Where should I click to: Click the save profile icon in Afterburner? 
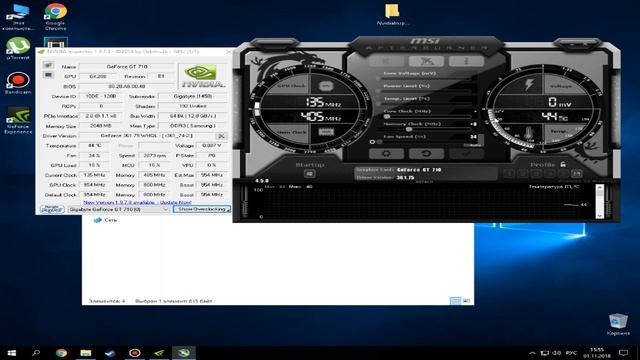pyautogui.click(x=576, y=173)
